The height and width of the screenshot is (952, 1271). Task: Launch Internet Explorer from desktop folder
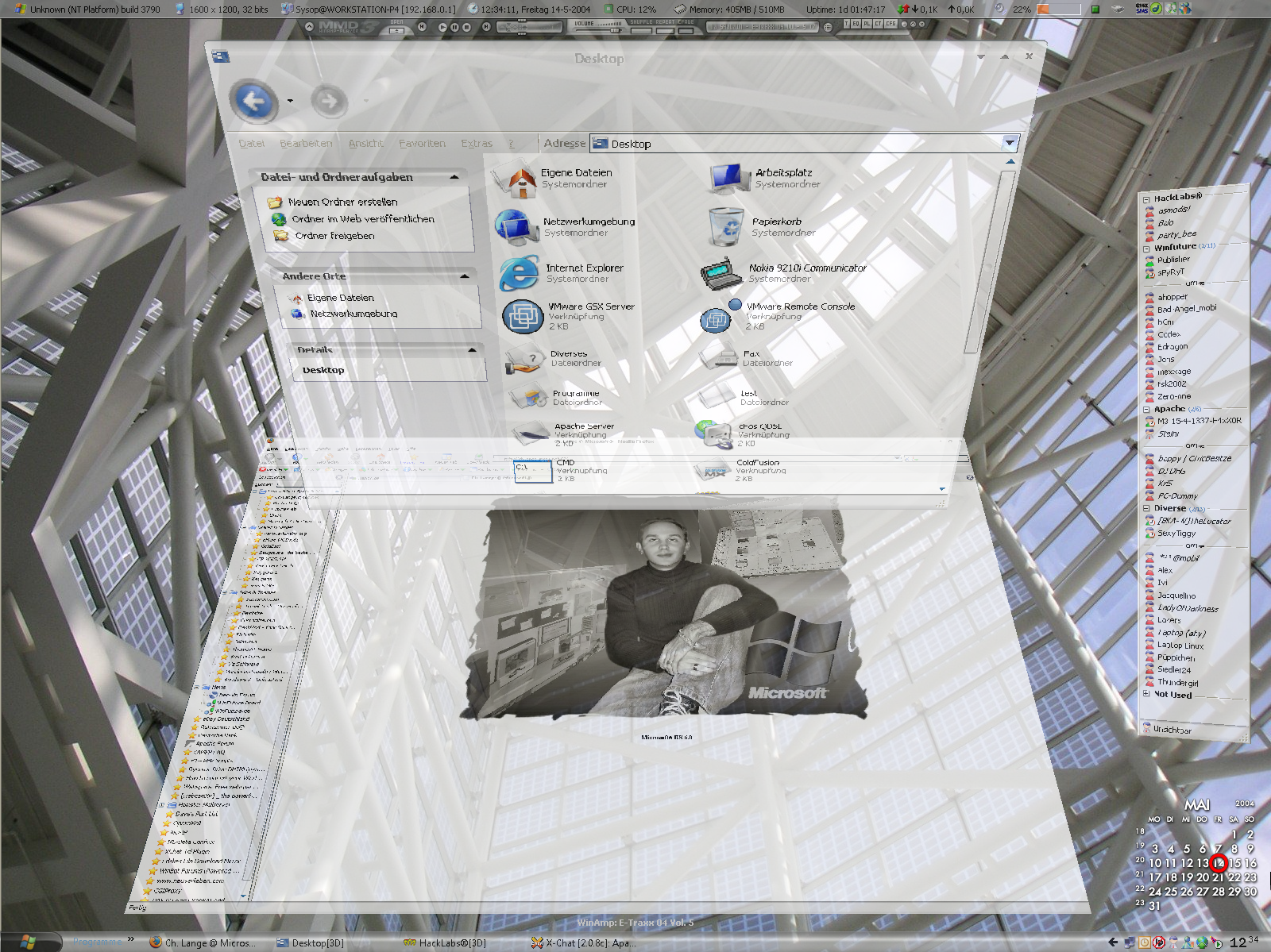coord(519,273)
